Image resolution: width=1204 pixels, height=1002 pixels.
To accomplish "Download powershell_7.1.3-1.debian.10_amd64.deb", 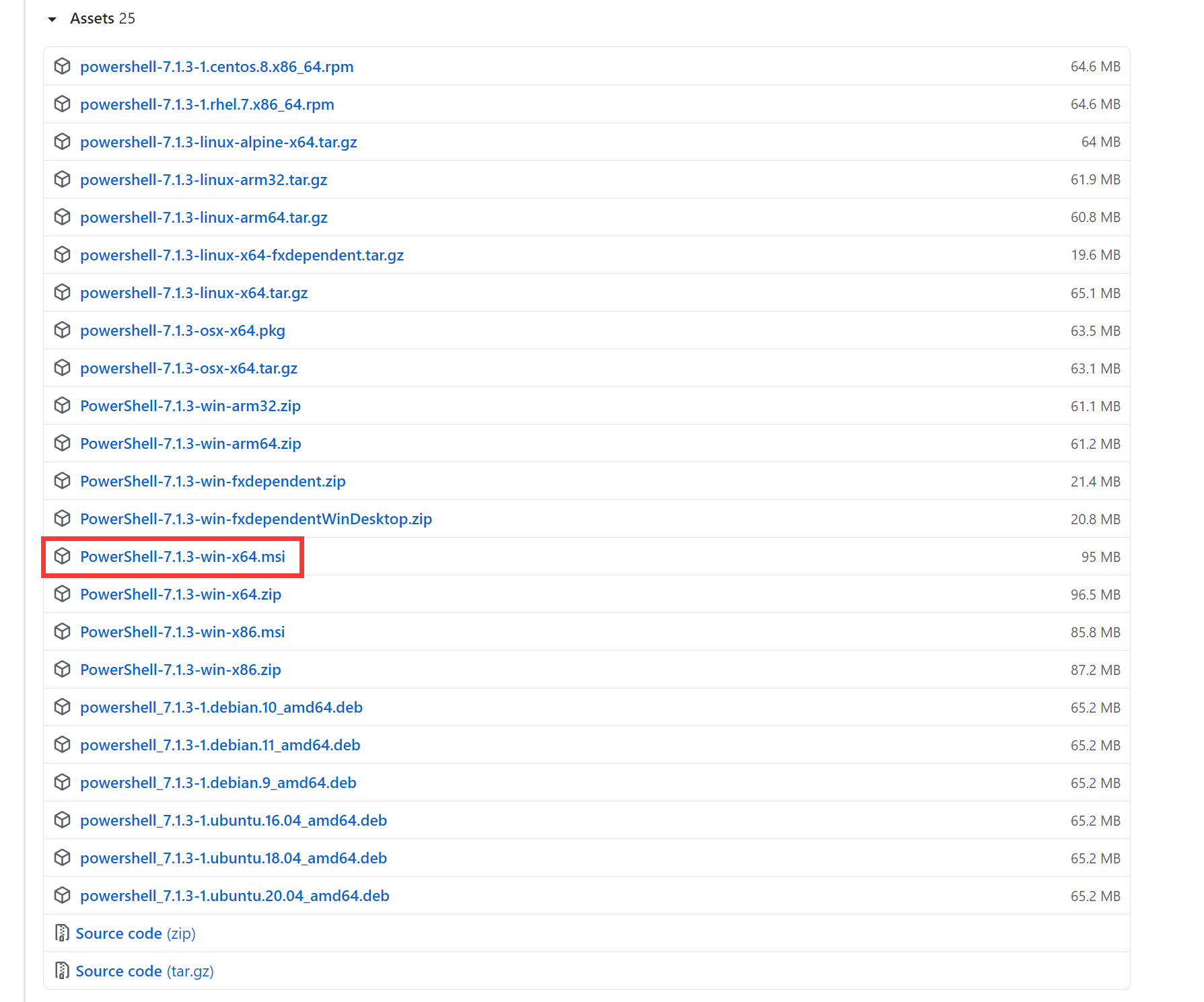I will click(x=221, y=707).
